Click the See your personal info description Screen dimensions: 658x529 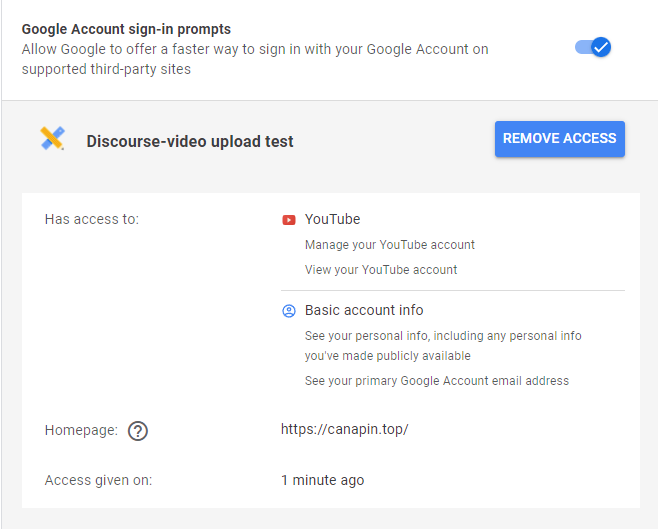pos(443,346)
